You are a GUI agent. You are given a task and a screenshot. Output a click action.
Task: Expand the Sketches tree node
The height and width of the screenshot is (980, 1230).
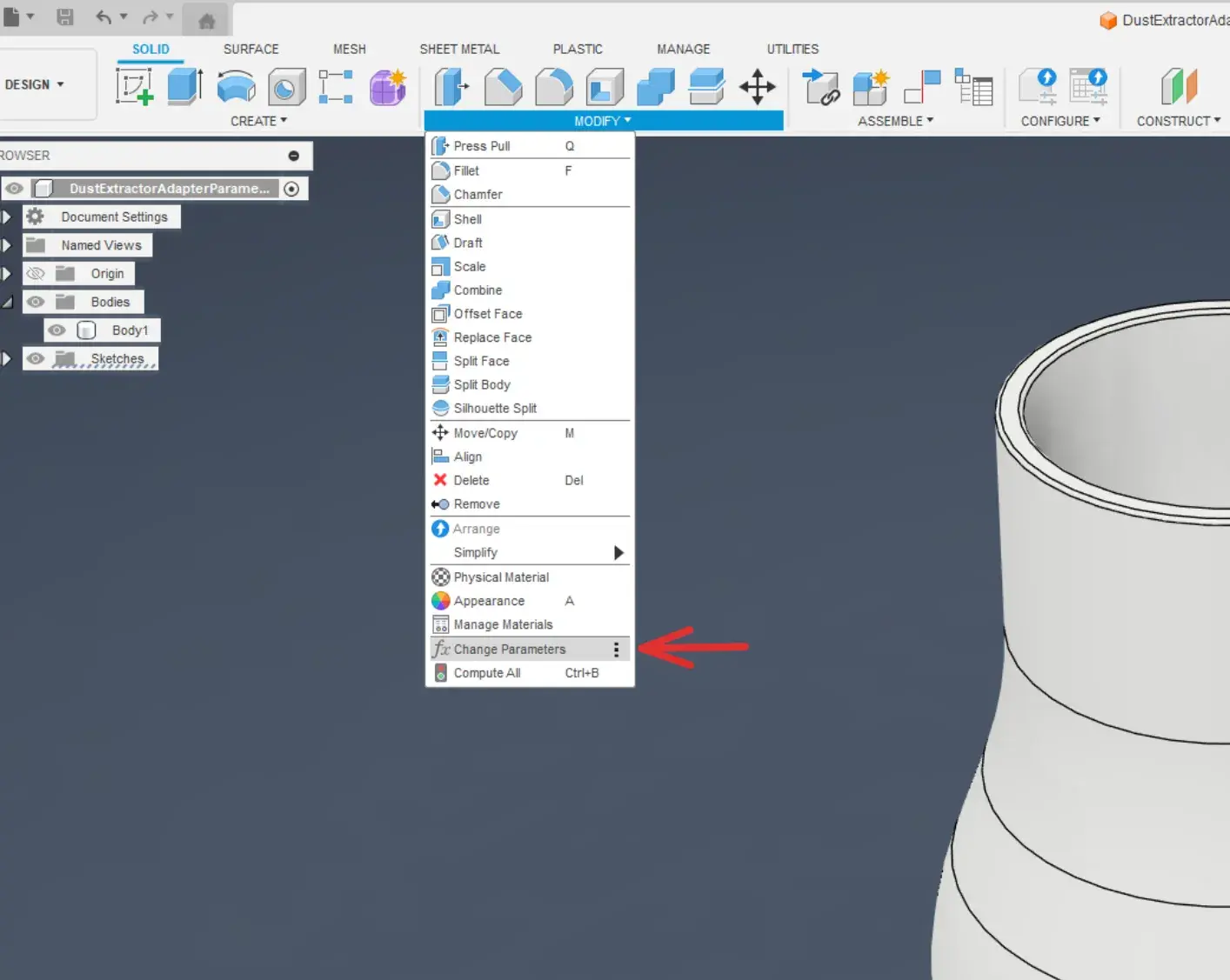[x=7, y=358]
